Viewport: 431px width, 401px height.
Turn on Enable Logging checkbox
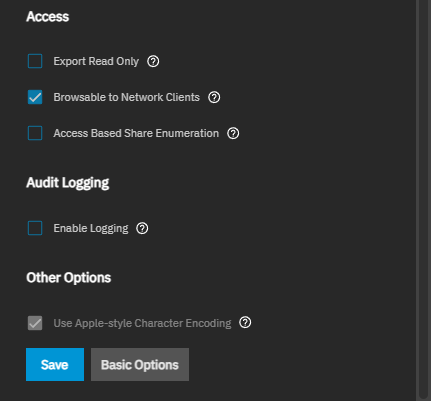pyautogui.click(x=35, y=228)
